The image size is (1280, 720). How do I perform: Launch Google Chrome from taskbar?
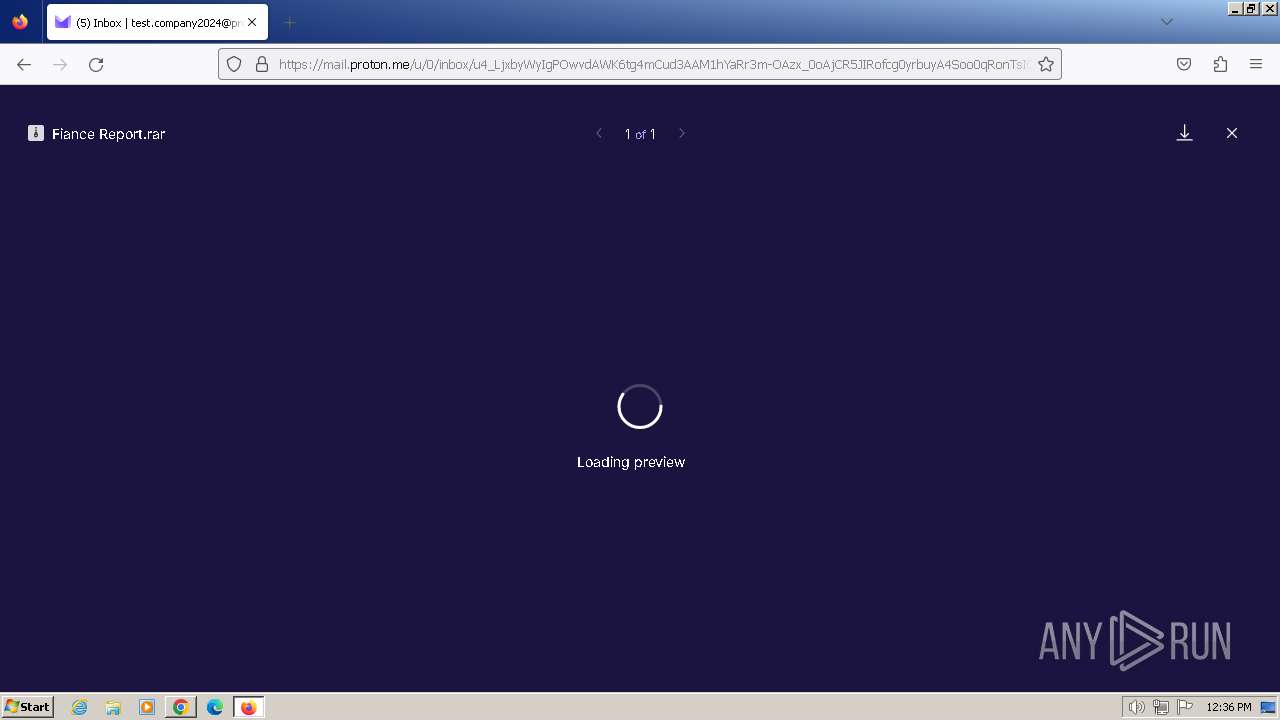pos(181,707)
